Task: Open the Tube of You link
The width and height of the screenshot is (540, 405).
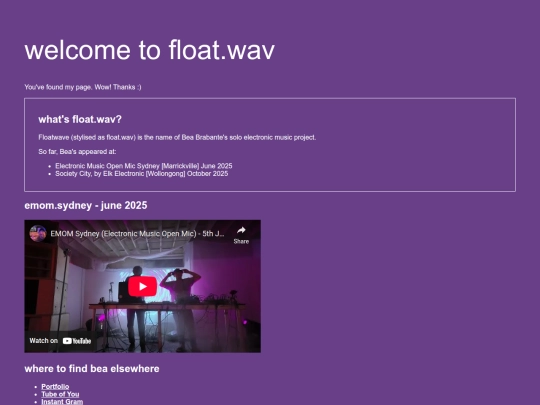Action: tap(60, 394)
